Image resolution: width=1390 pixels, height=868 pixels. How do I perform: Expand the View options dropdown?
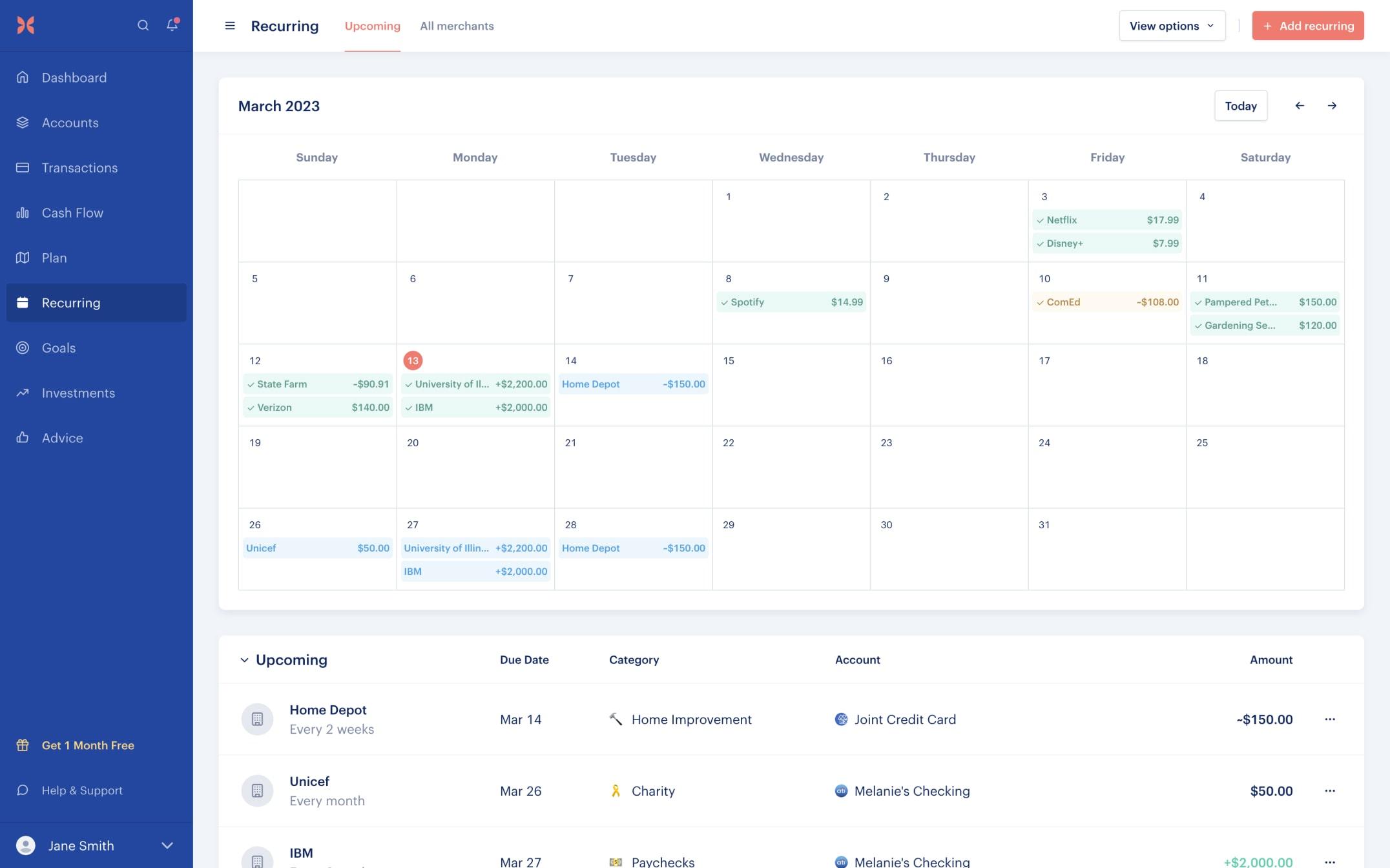1172,25
